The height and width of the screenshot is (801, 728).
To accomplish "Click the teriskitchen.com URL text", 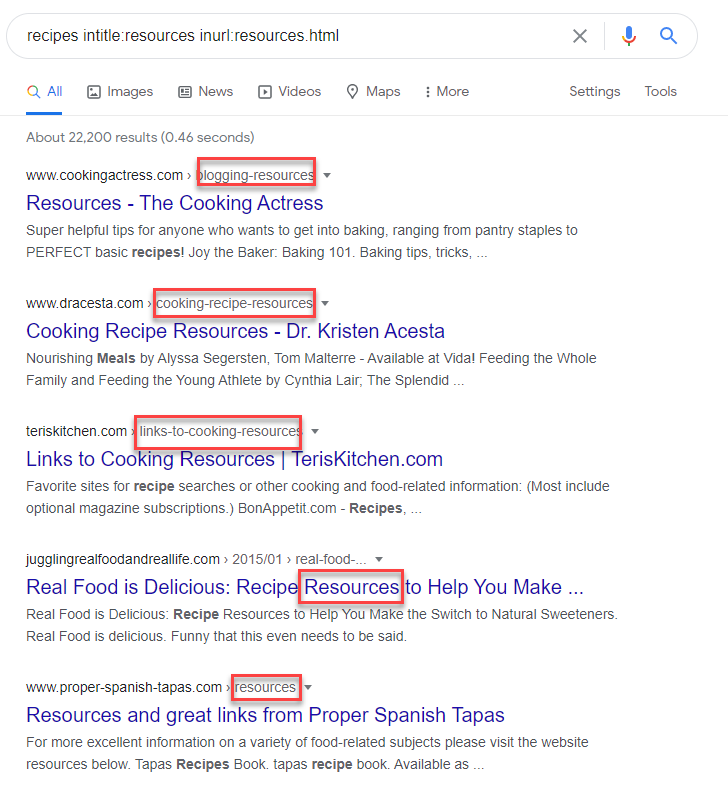I will [77, 432].
